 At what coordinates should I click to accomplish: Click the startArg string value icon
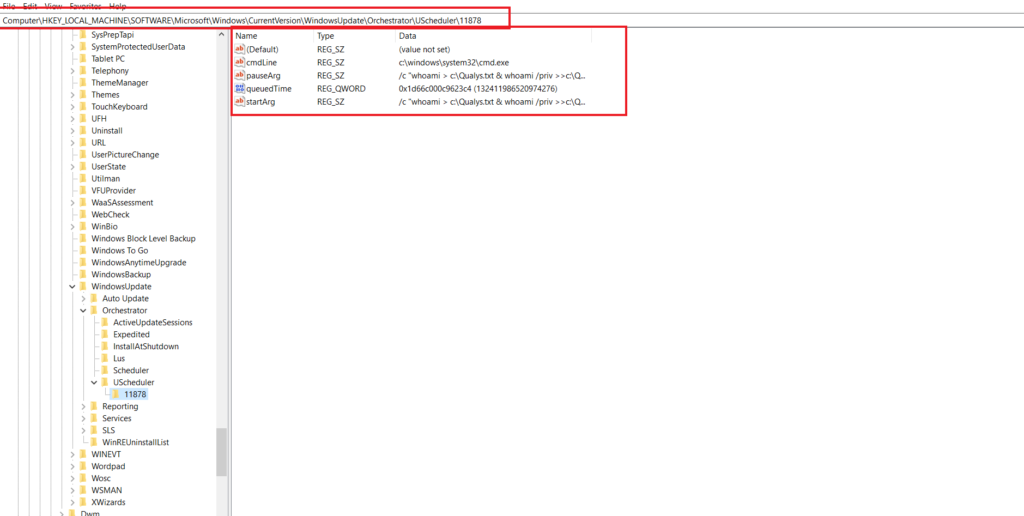coord(240,102)
